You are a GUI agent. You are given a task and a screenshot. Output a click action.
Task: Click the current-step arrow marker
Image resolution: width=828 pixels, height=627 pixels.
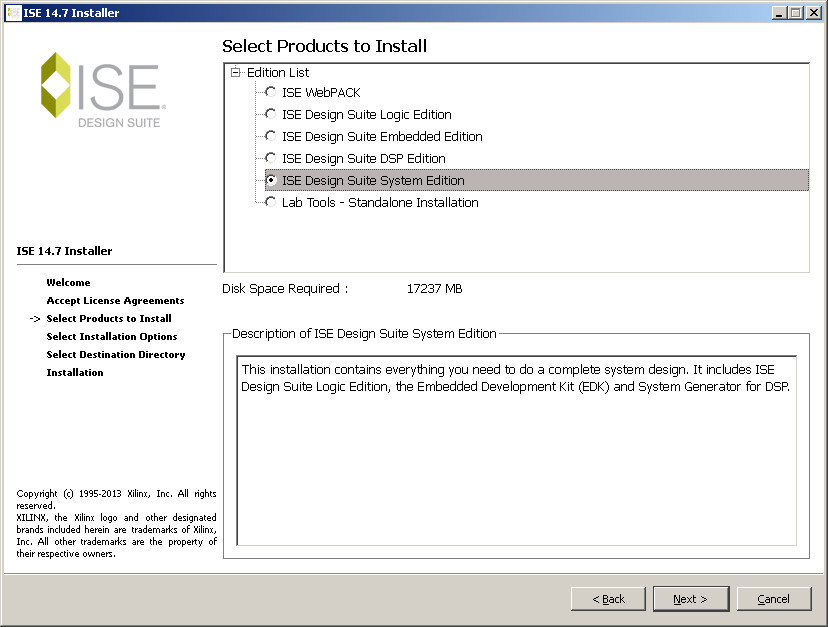tap(35, 319)
